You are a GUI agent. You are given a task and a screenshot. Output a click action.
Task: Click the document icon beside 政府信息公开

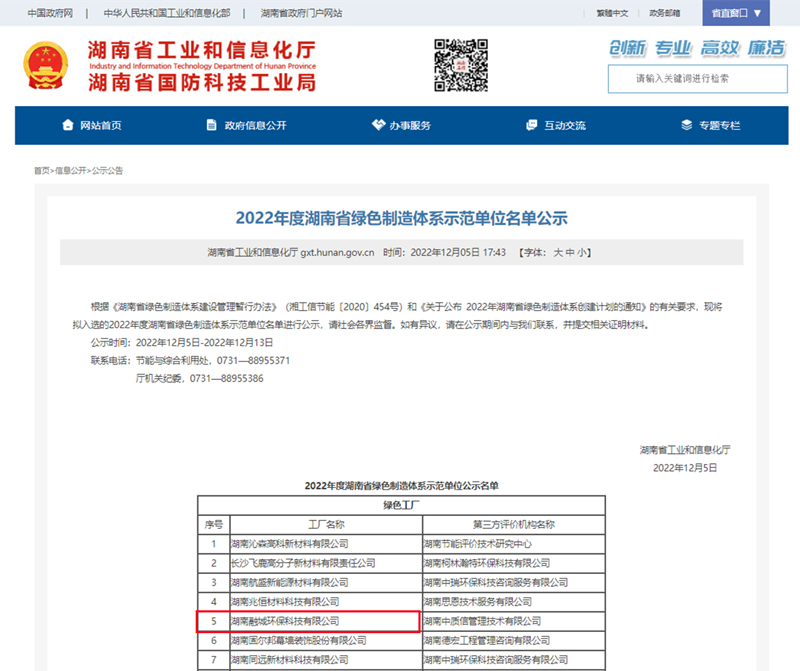[211, 125]
